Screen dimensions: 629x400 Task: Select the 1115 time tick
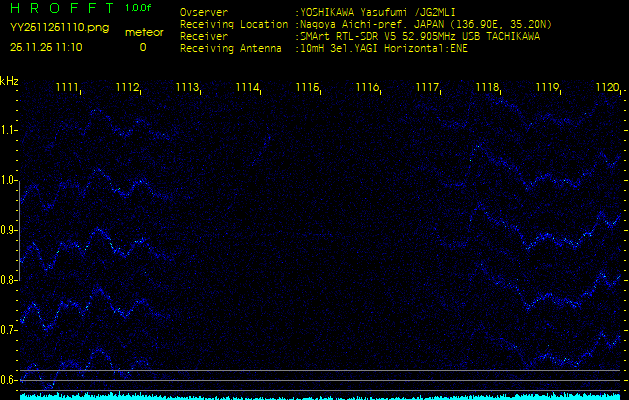(x=307, y=88)
